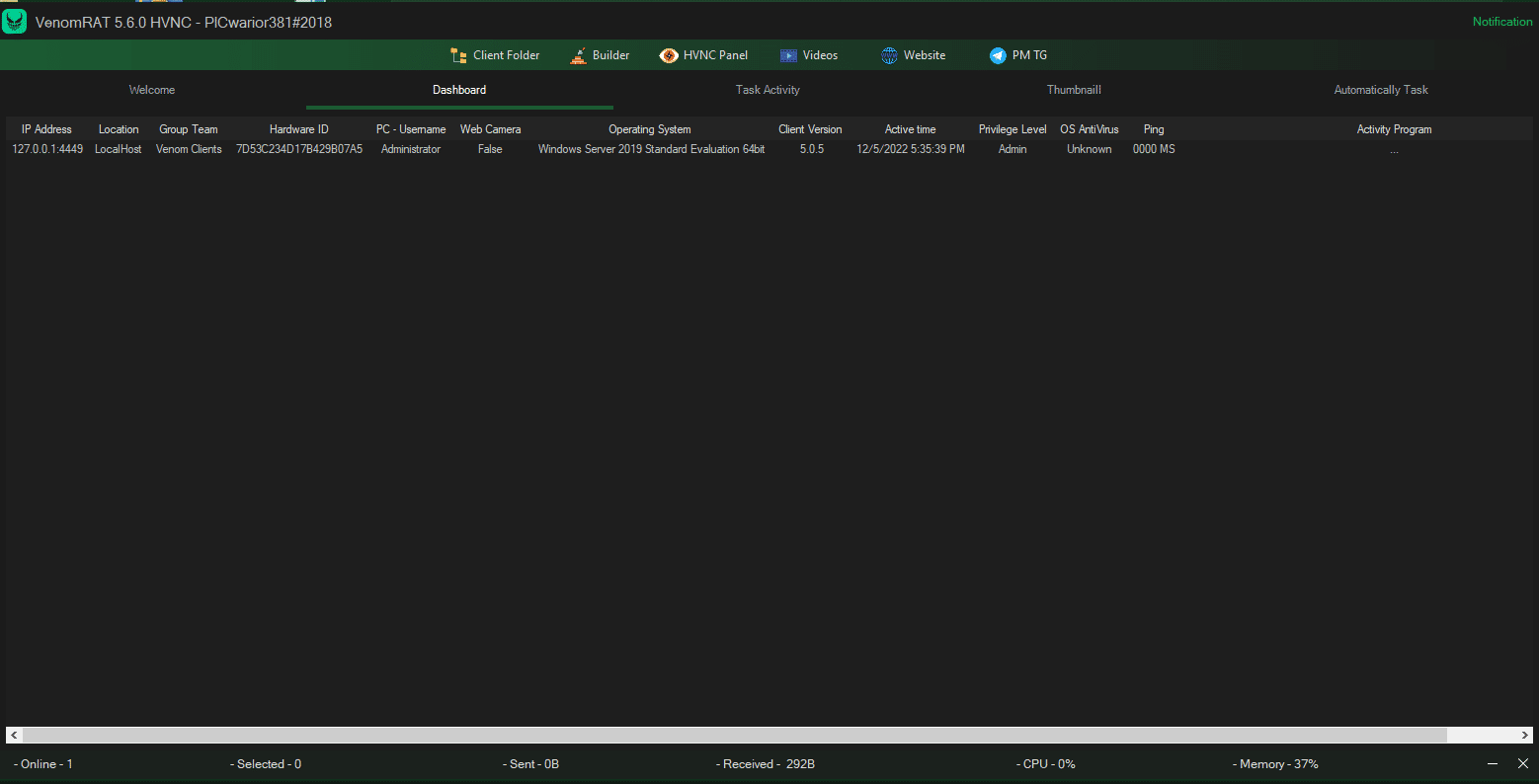The image size is (1539, 784).
Task: Click the Privilege Level column header
Action: 1012,129
